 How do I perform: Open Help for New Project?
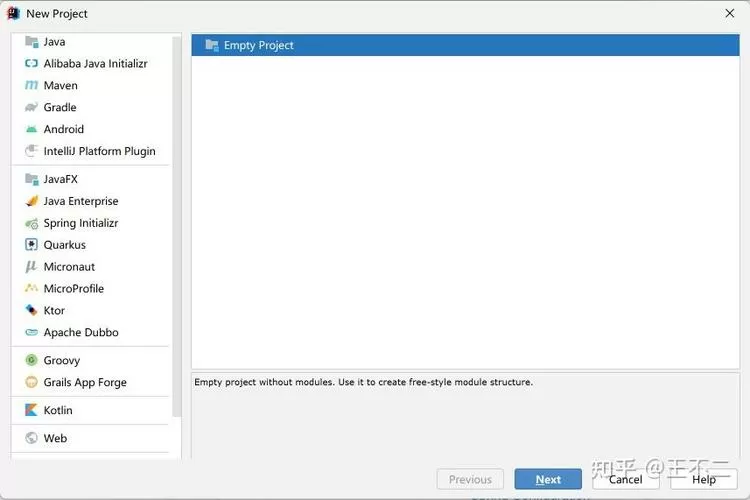pos(704,479)
